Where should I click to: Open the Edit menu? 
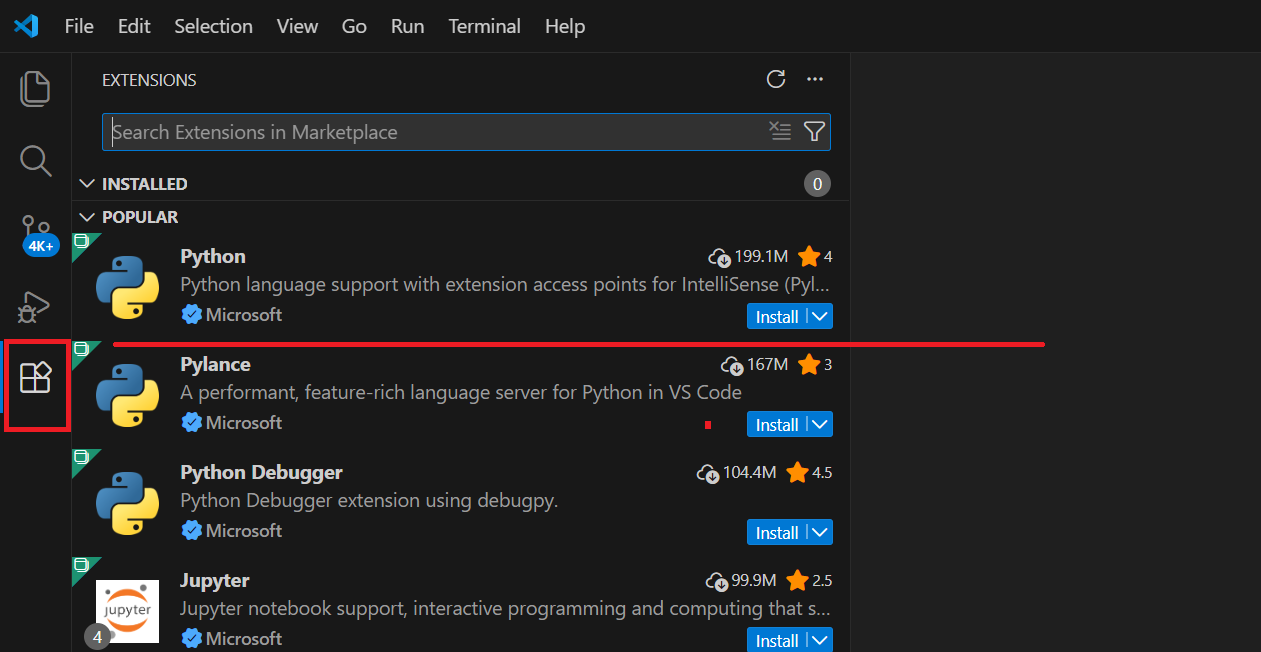[134, 26]
